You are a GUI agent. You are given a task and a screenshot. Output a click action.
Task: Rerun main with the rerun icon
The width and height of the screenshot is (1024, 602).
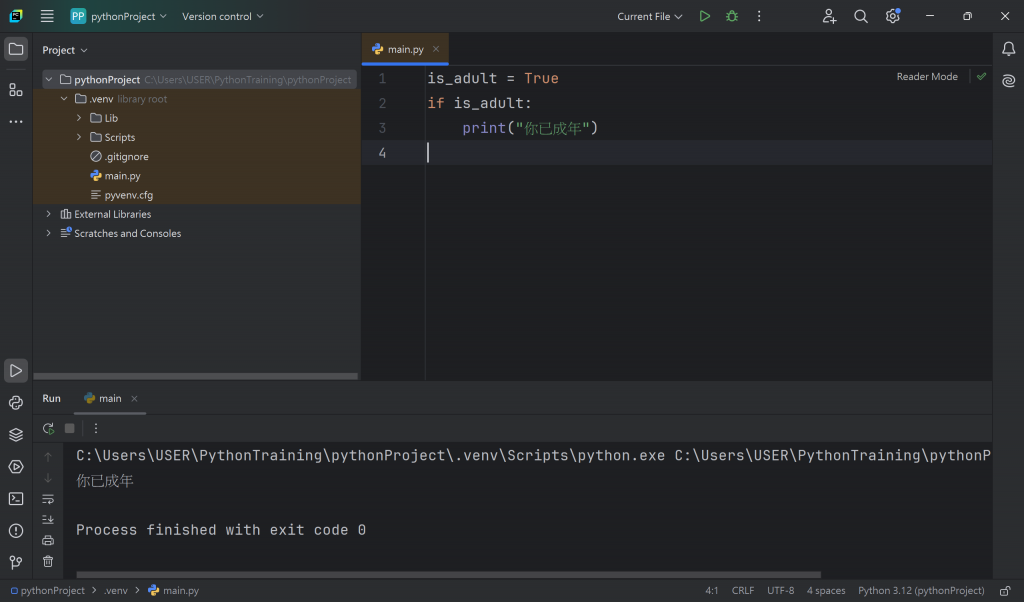pos(48,428)
